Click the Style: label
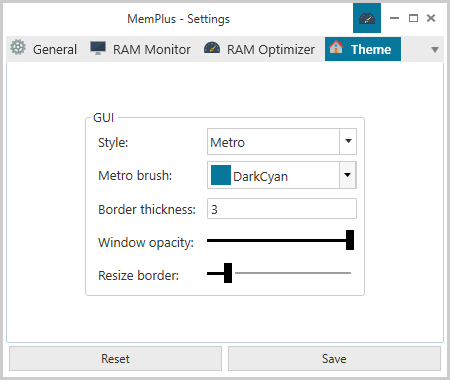Viewport: 450px width, 380px height. coord(113,143)
